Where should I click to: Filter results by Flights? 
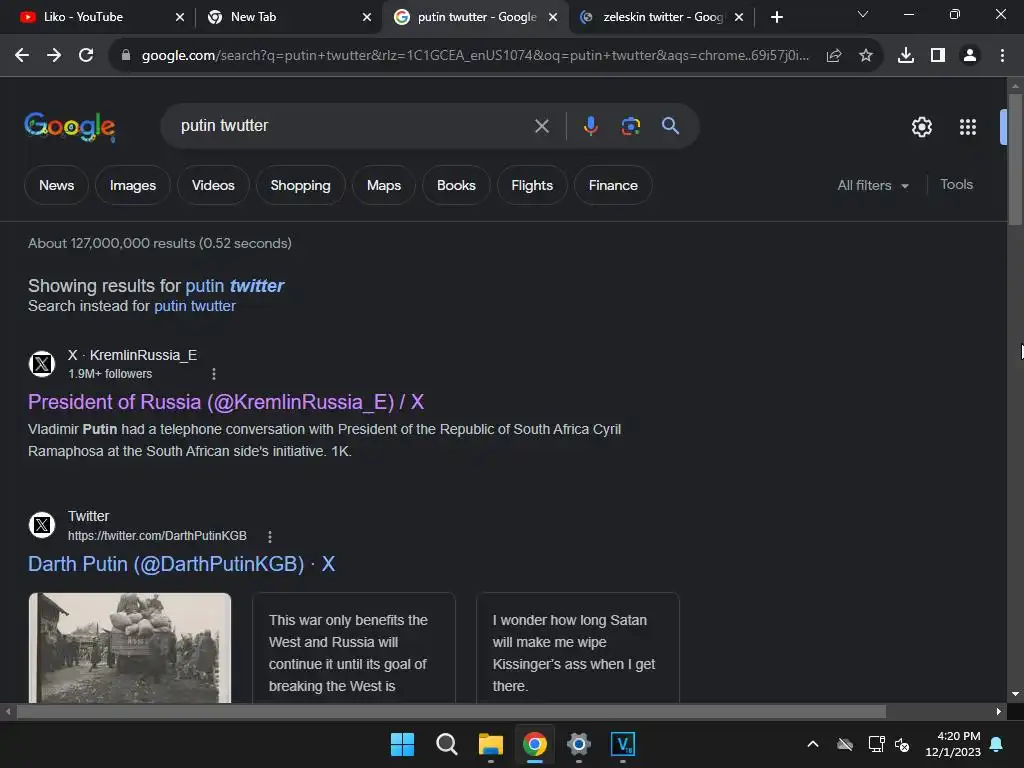click(x=532, y=185)
